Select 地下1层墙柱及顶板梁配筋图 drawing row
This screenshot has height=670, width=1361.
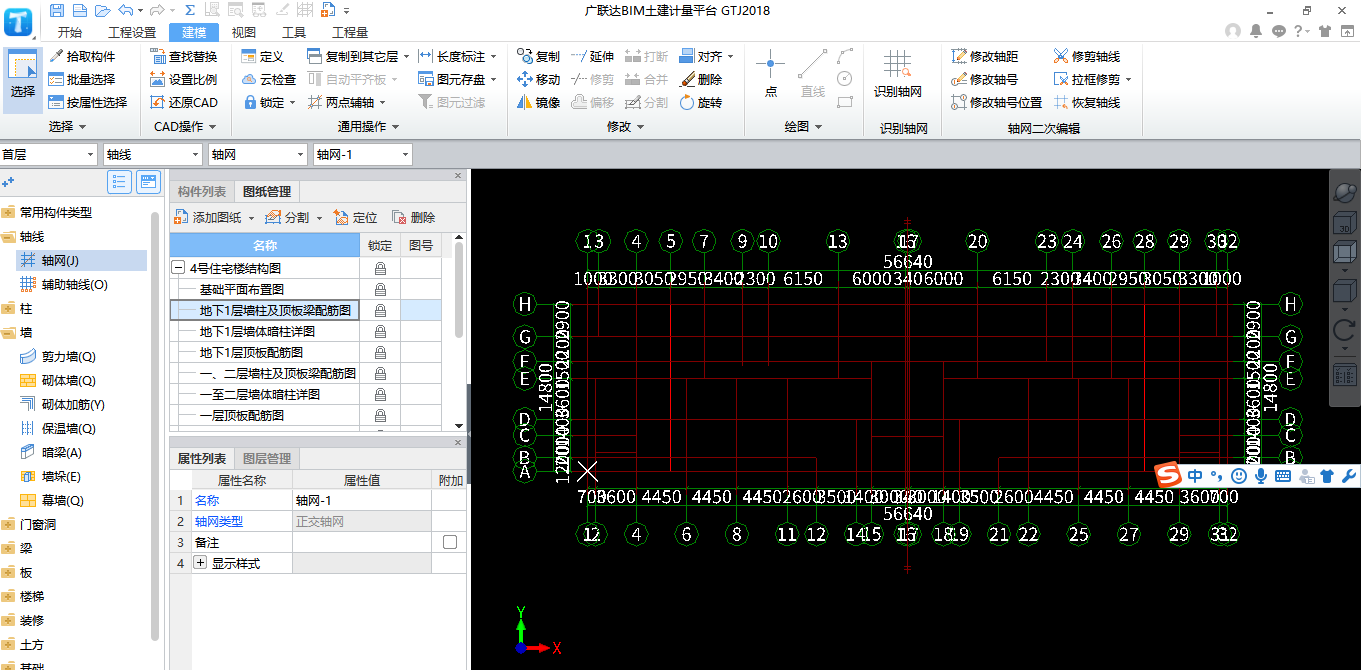[x=264, y=311]
